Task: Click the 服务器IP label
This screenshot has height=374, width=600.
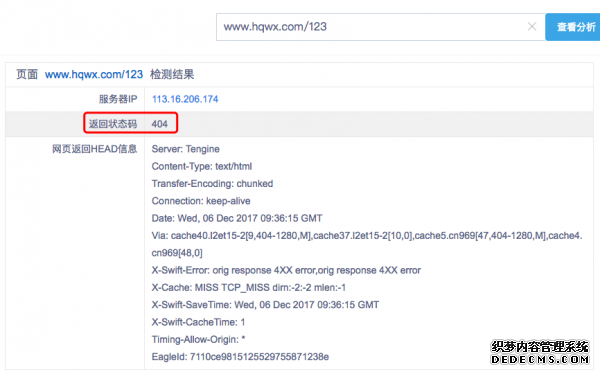Action: click(118, 99)
